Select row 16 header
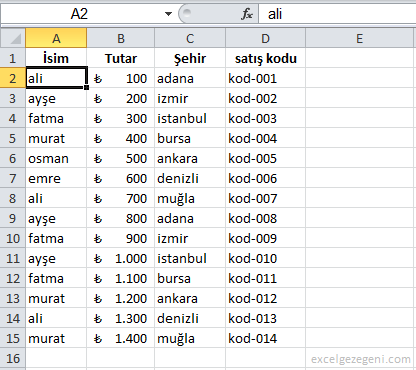The width and height of the screenshot is (416, 370). [x=13, y=358]
